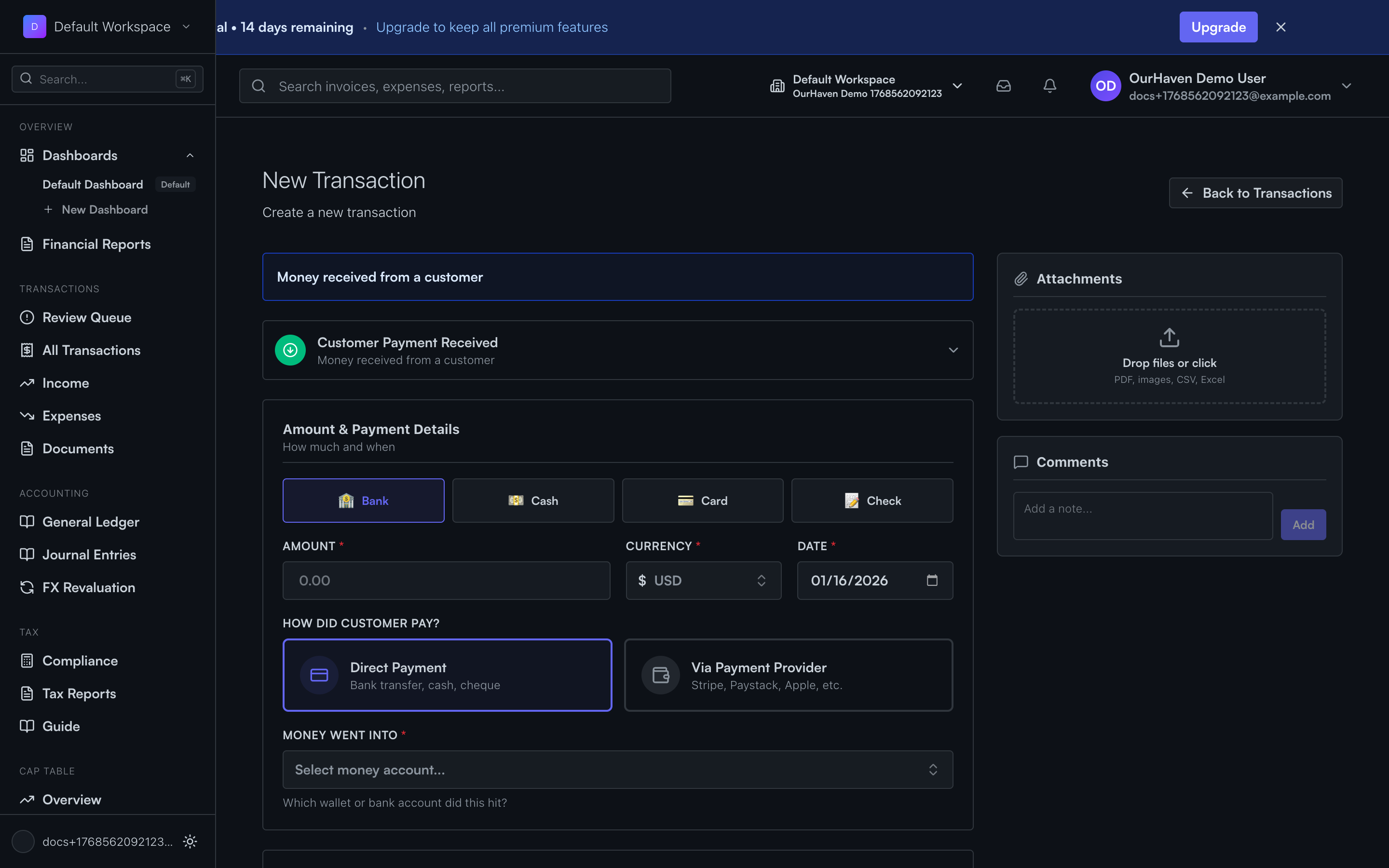The image size is (1389, 868).
Task: Click the Upgrade button
Action: [x=1218, y=27]
